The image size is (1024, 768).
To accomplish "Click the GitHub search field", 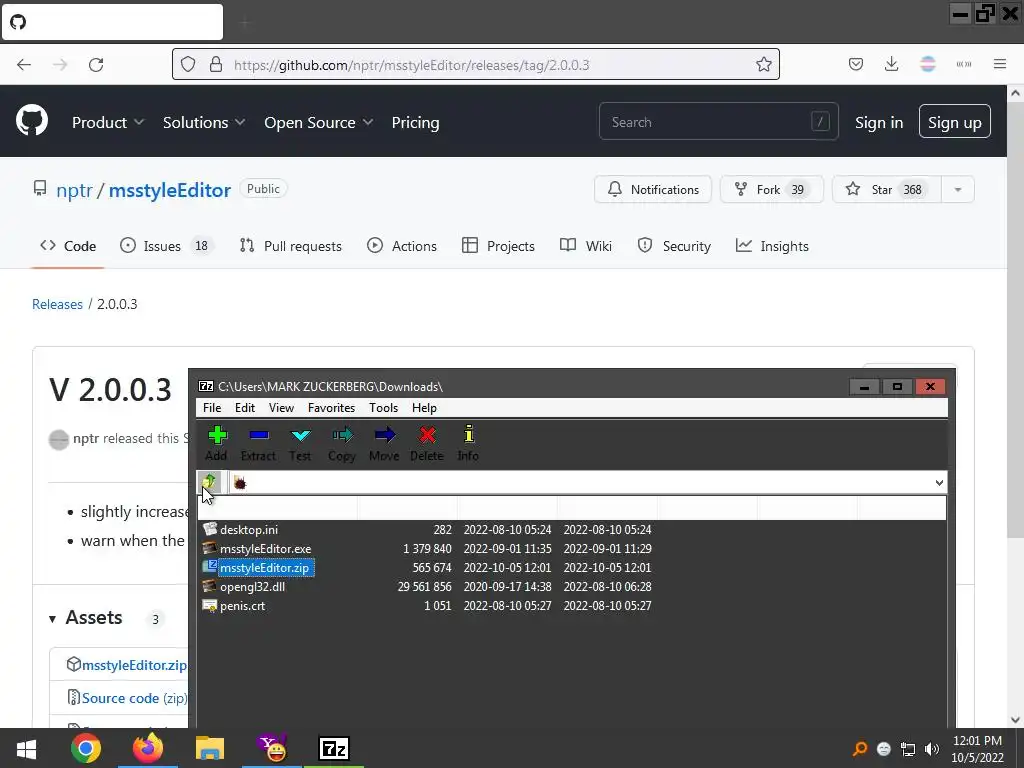I will pyautogui.click(x=718, y=121).
